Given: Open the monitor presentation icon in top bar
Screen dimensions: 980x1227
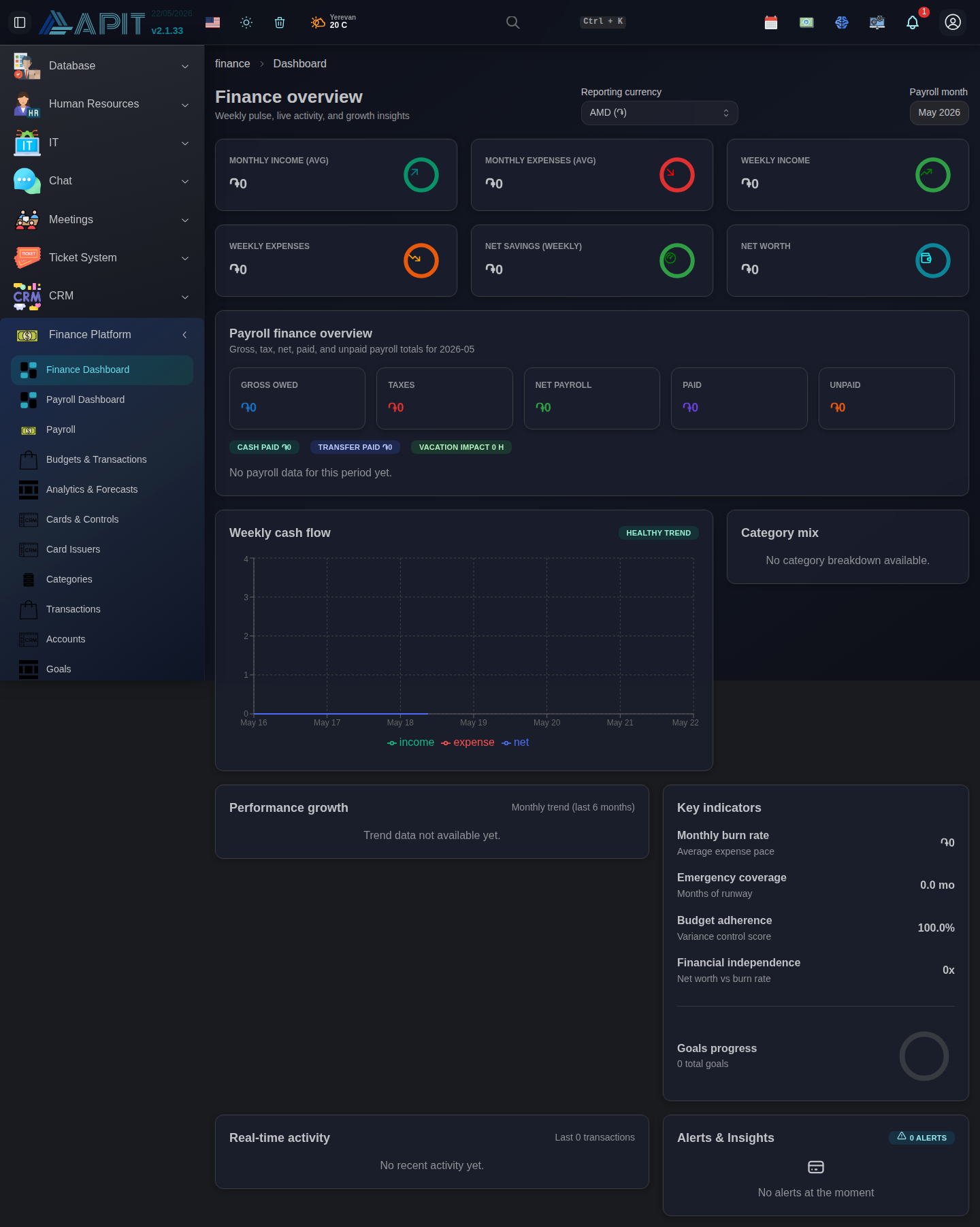Looking at the screenshot, I should (x=877, y=22).
